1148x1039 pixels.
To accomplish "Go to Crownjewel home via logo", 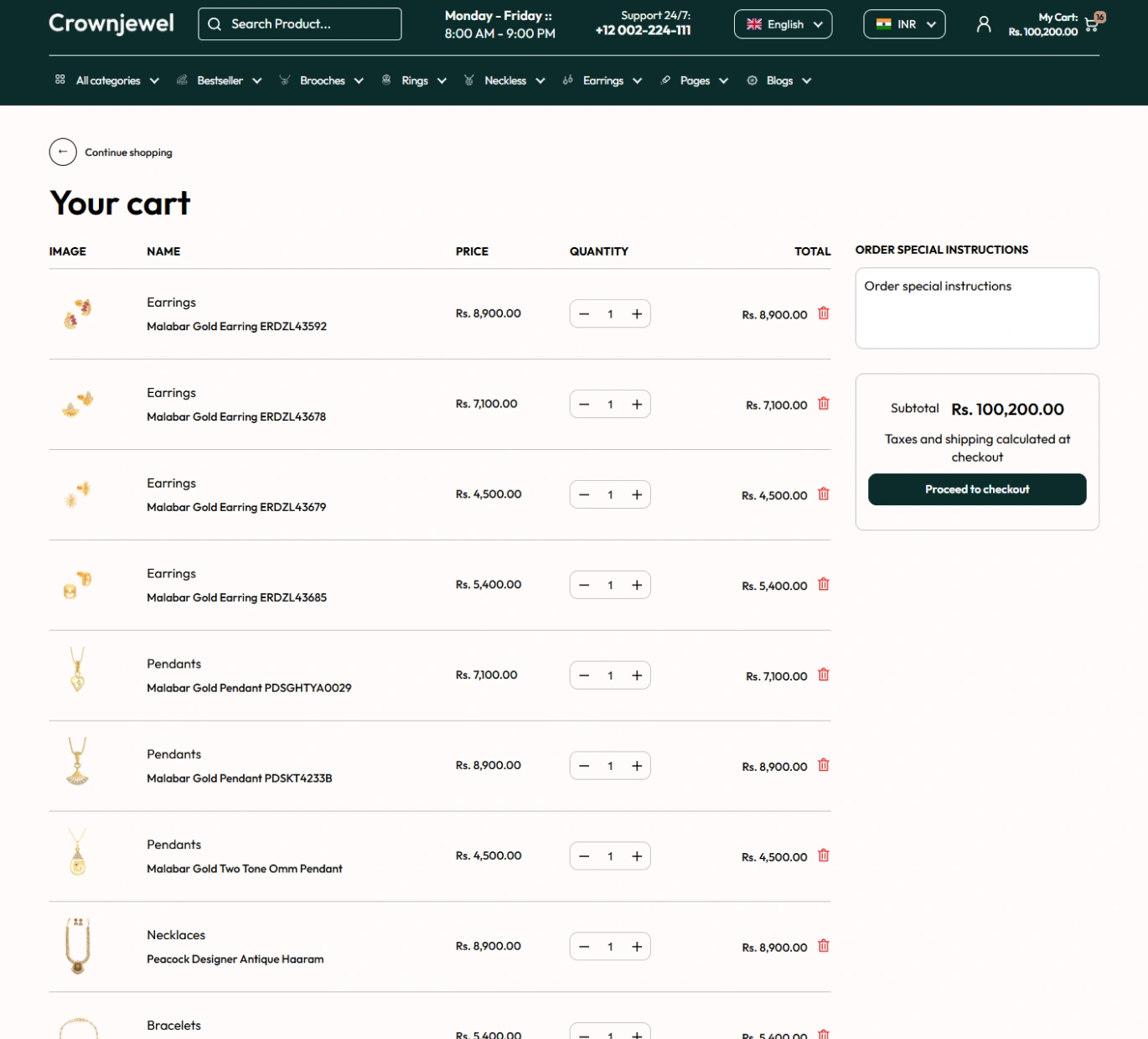I will pos(111,23).
